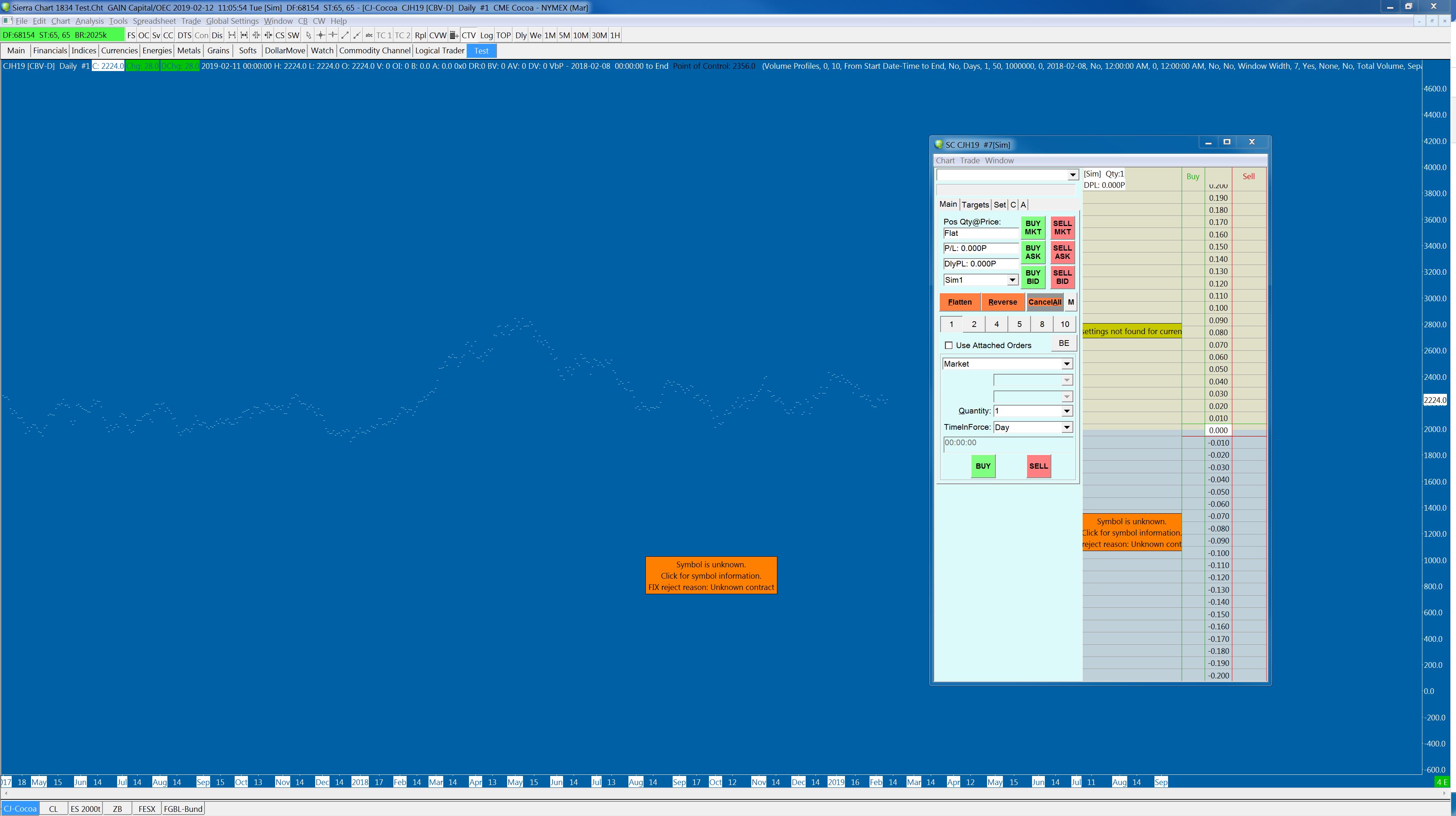Screen dimensions: 1456x816
Task: Open the Global Settings menu
Action: coord(232,21)
